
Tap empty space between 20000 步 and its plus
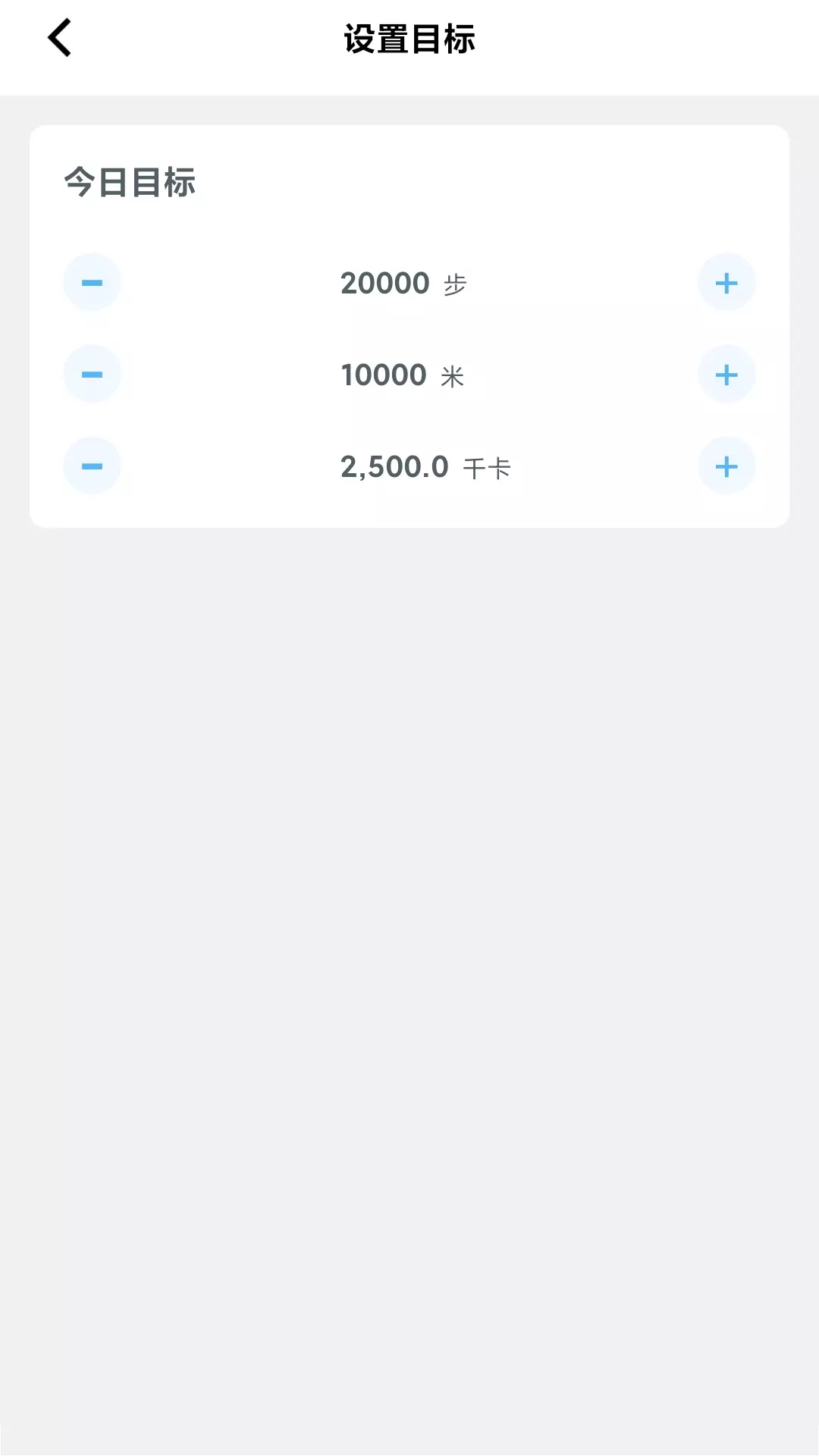tap(584, 283)
